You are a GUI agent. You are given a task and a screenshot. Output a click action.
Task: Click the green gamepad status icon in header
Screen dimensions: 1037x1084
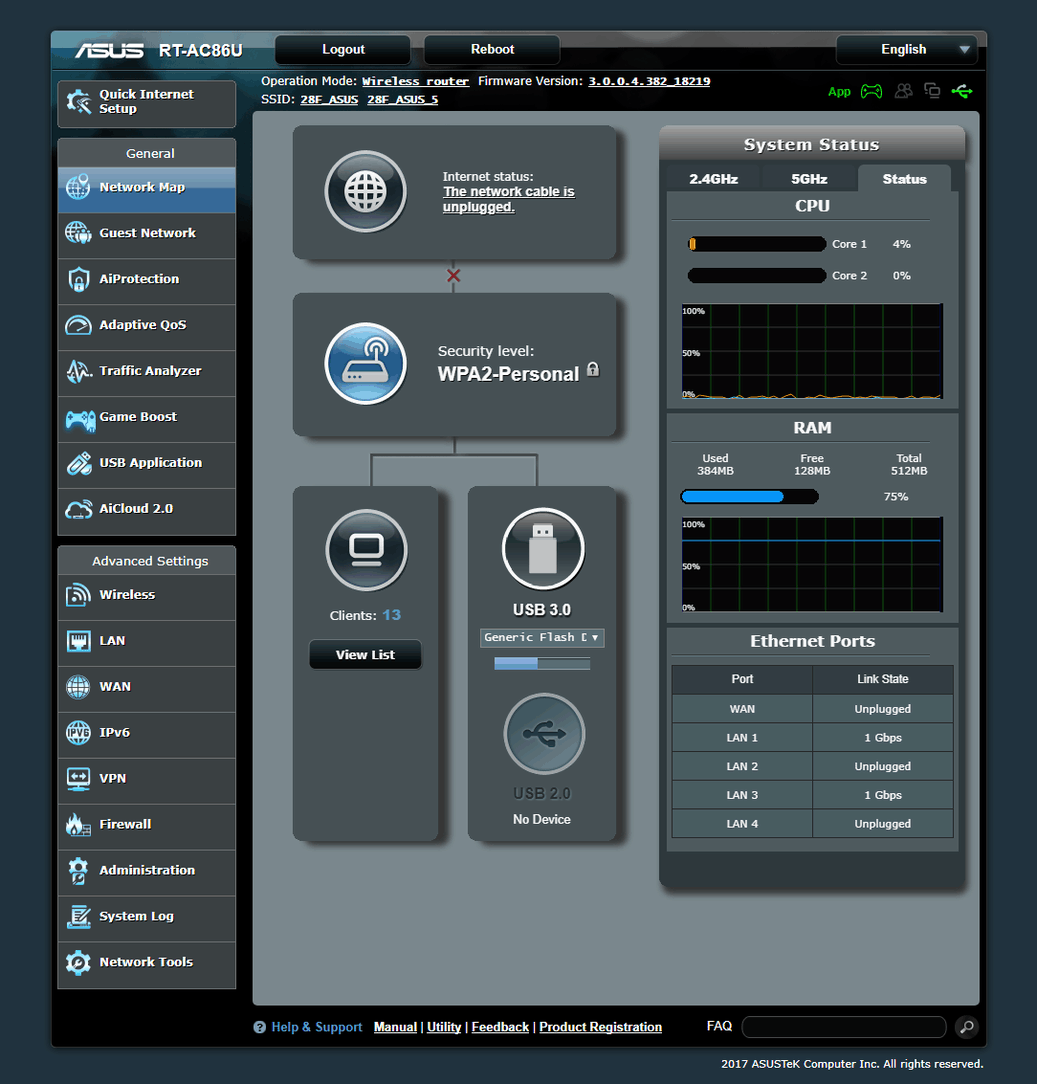coord(871,91)
